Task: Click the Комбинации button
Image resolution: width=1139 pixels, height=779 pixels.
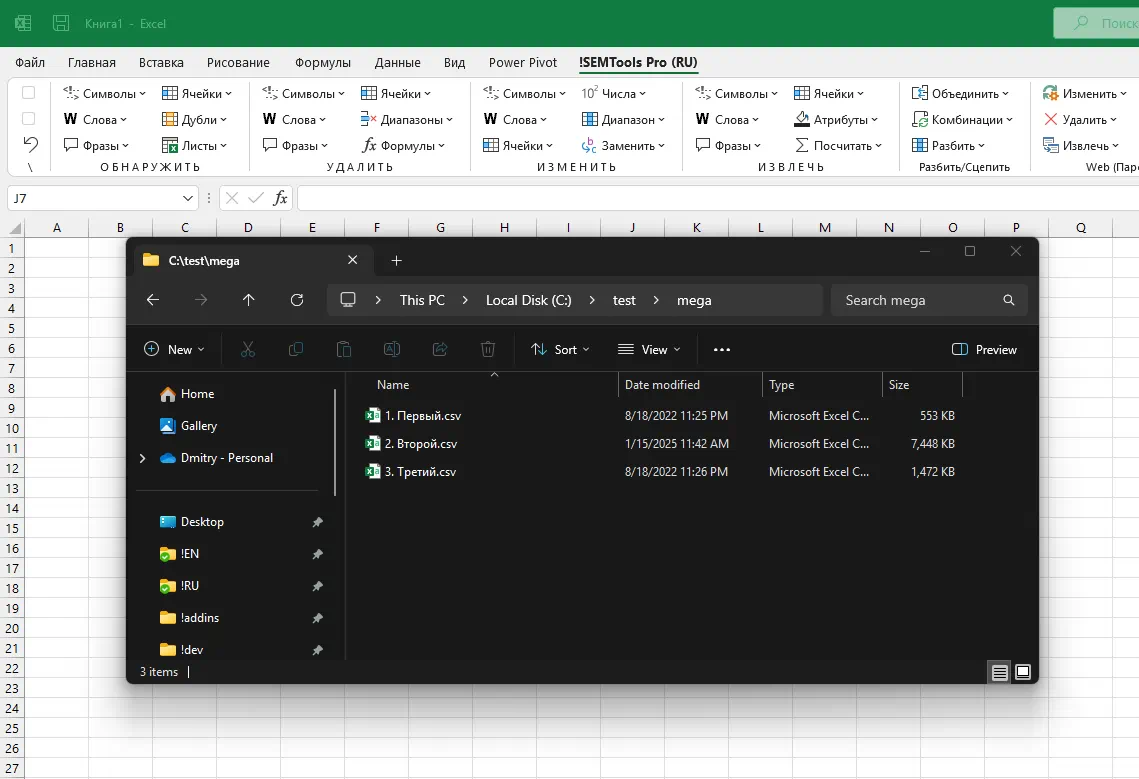Action: coord(961,119)
